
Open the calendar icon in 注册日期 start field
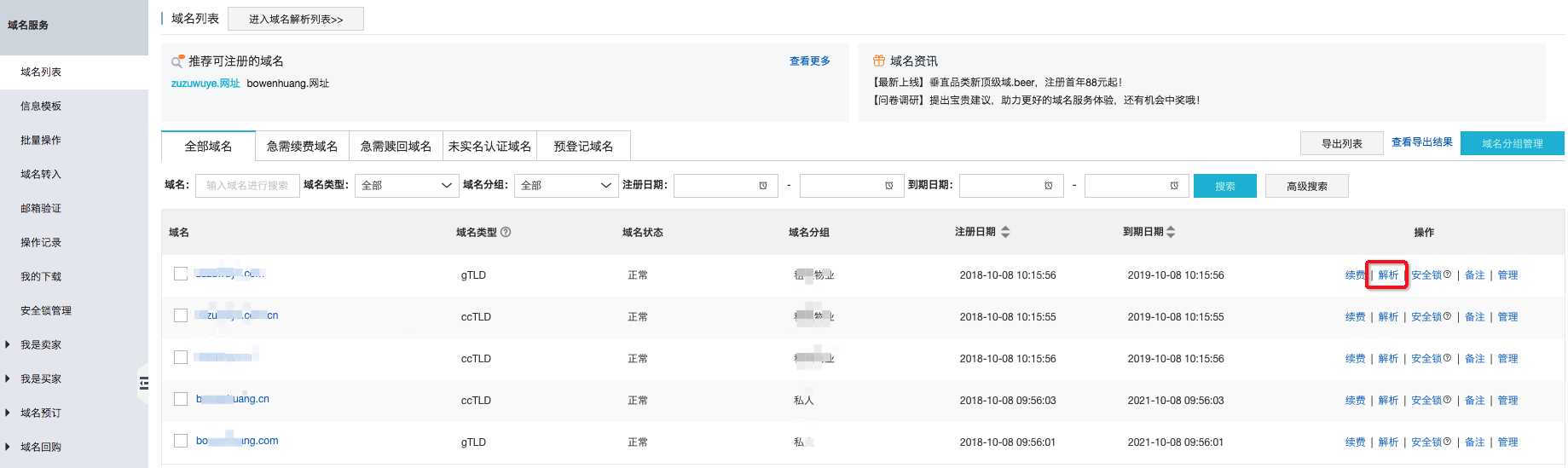(763, 186)
